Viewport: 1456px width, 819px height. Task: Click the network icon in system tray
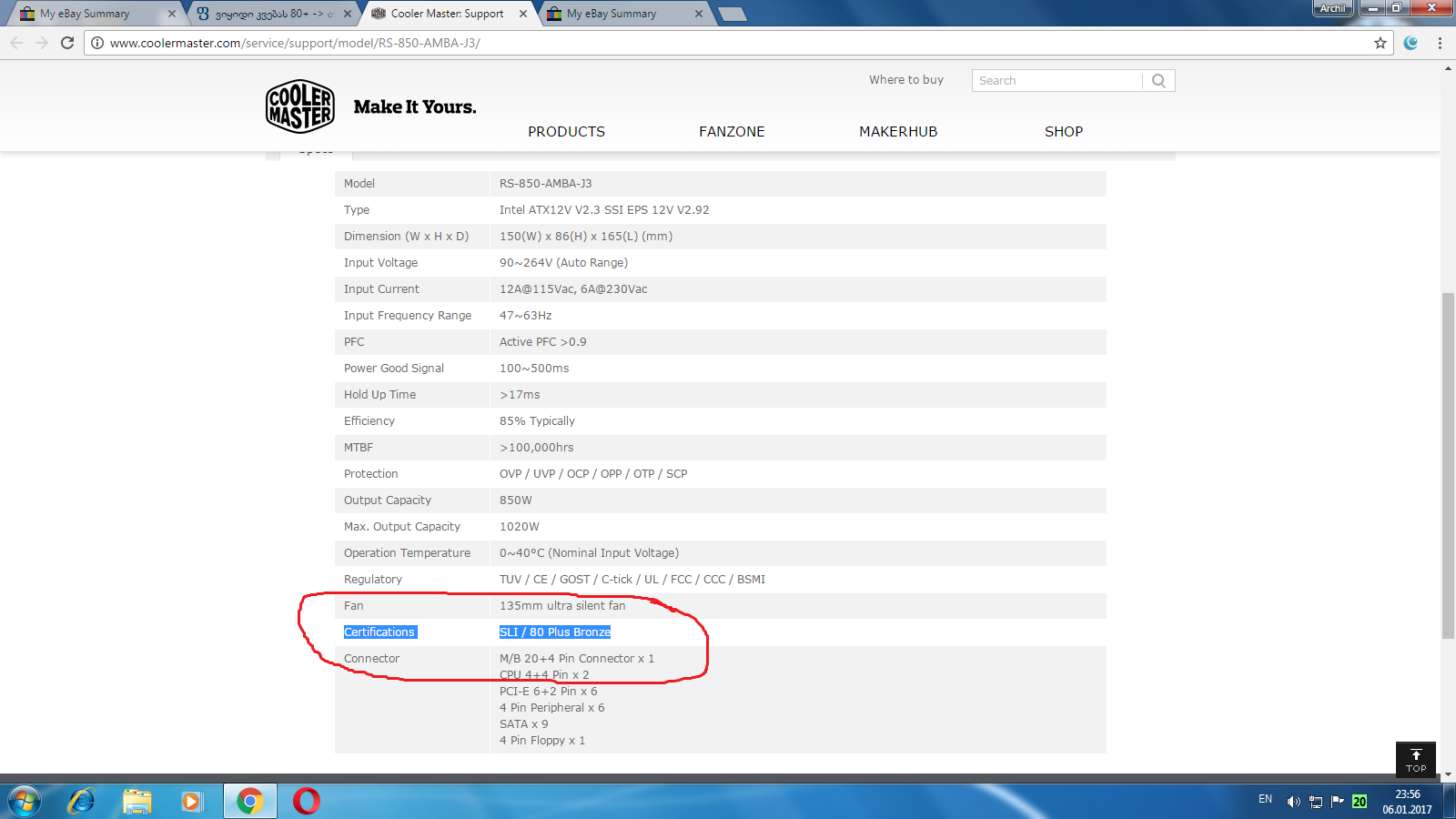click(1316, 802)
